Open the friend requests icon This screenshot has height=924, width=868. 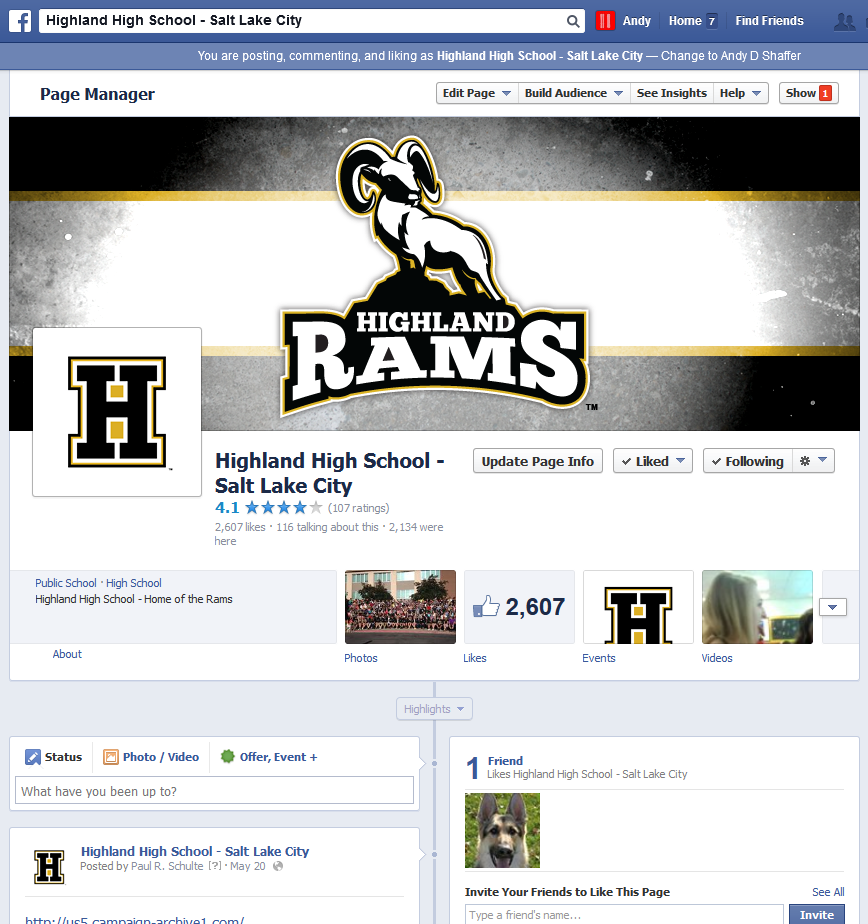point(847,21)
